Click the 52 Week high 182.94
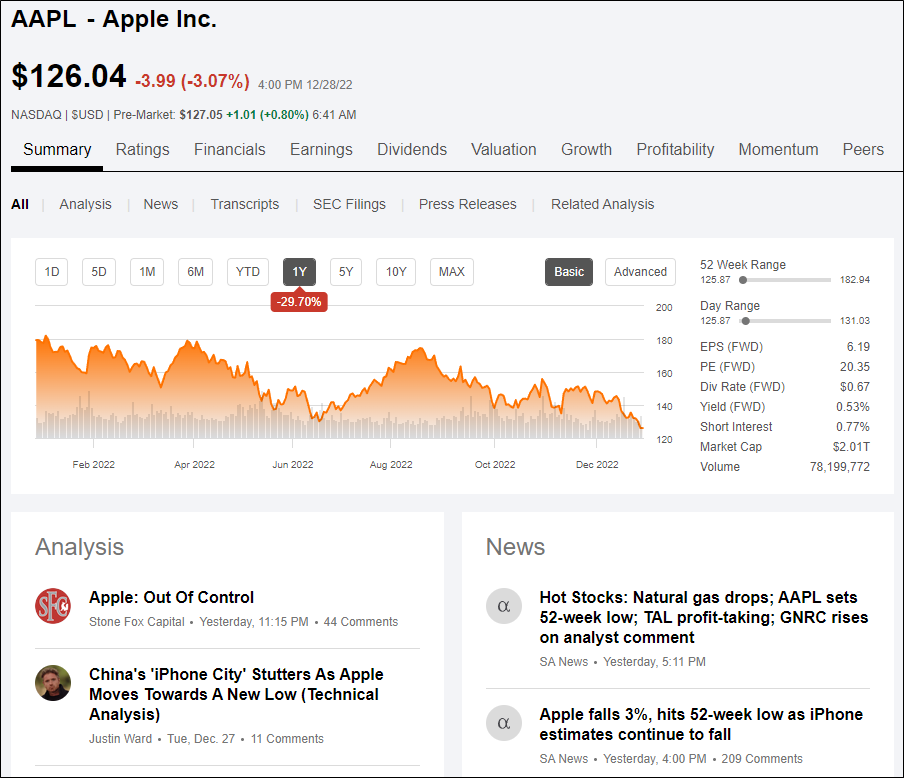This screenshot has height=778, width=904. (x=854, y=280)
